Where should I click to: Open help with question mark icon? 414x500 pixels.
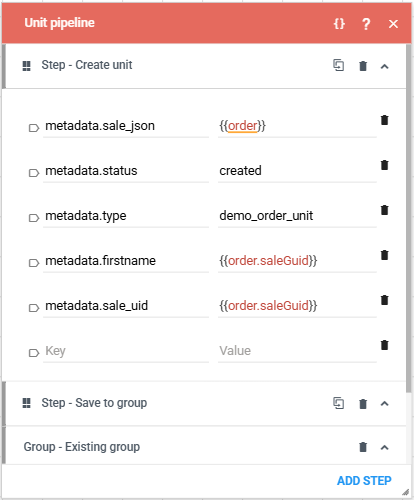click(366, 24)
